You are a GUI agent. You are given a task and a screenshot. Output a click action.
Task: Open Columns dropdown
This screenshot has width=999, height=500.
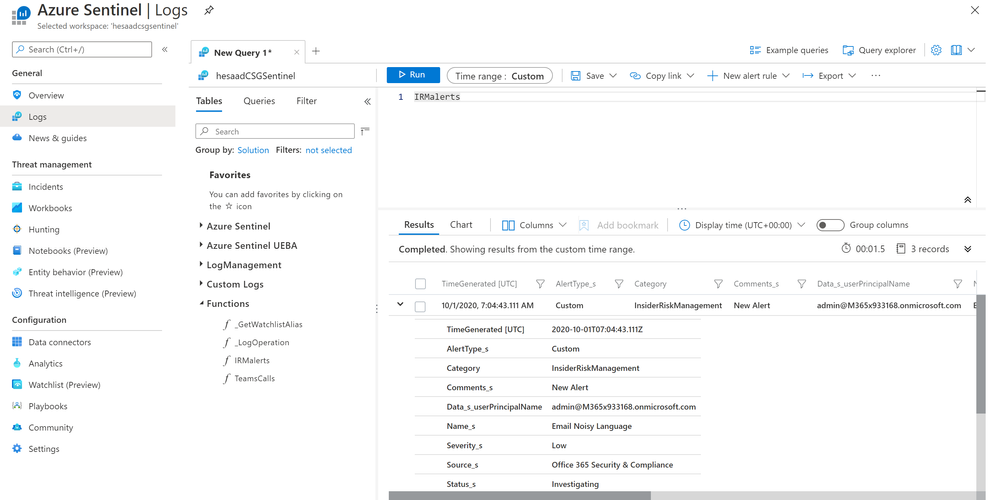534,225
